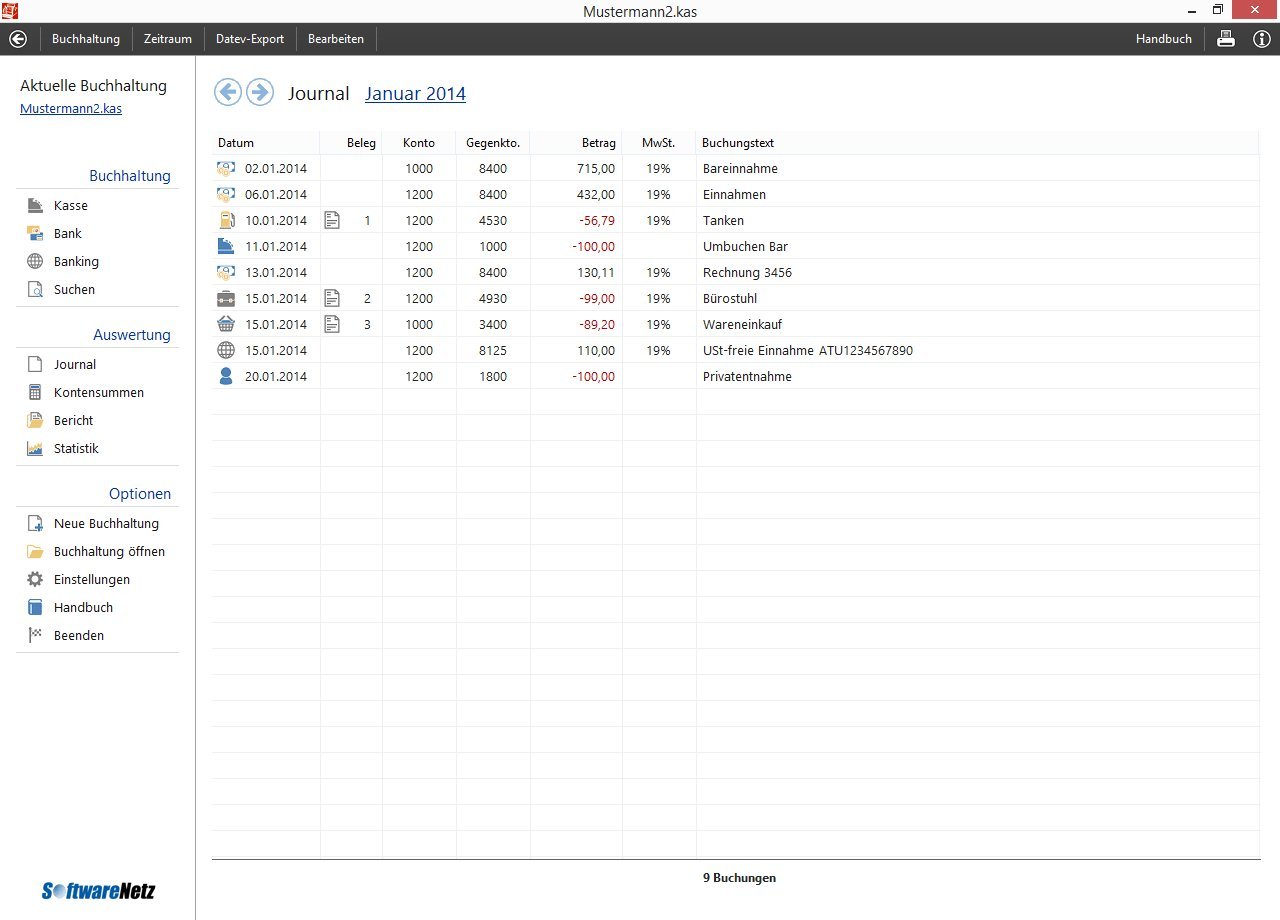The width and height of the screenshot is (1280, 920).
Task: Select the Privatentnahme booking row
Action: 735,376
